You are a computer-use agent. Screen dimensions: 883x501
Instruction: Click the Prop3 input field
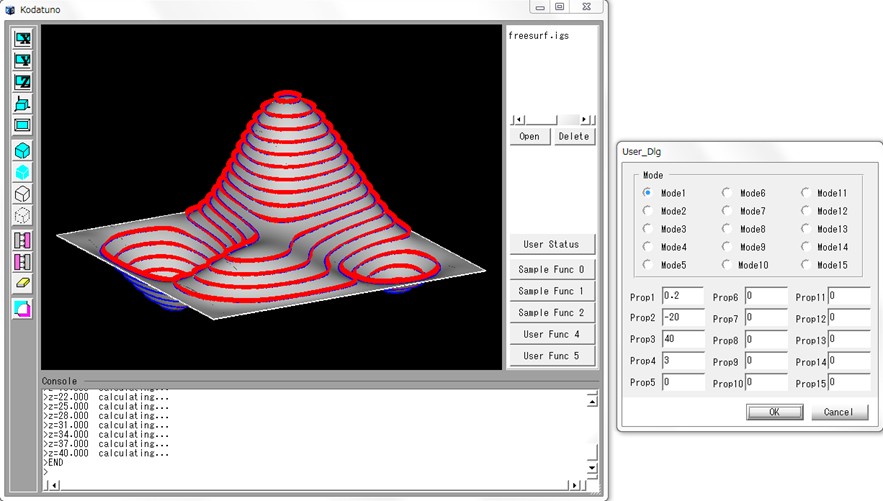683,340
